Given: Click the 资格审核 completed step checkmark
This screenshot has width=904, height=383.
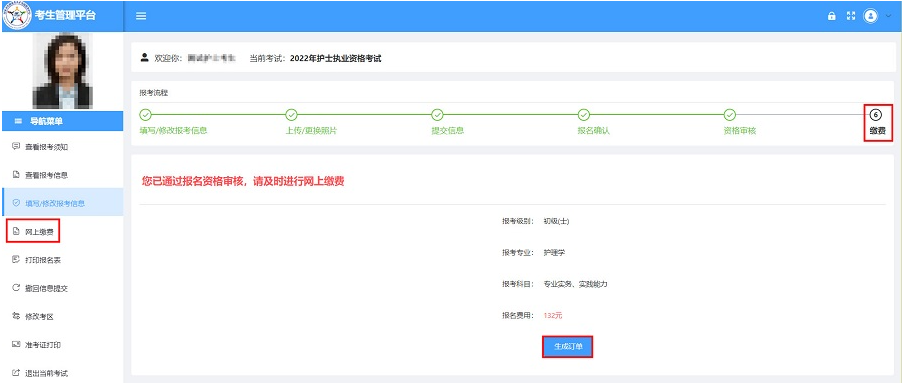Looking at the screenshot, I should 730,115.
